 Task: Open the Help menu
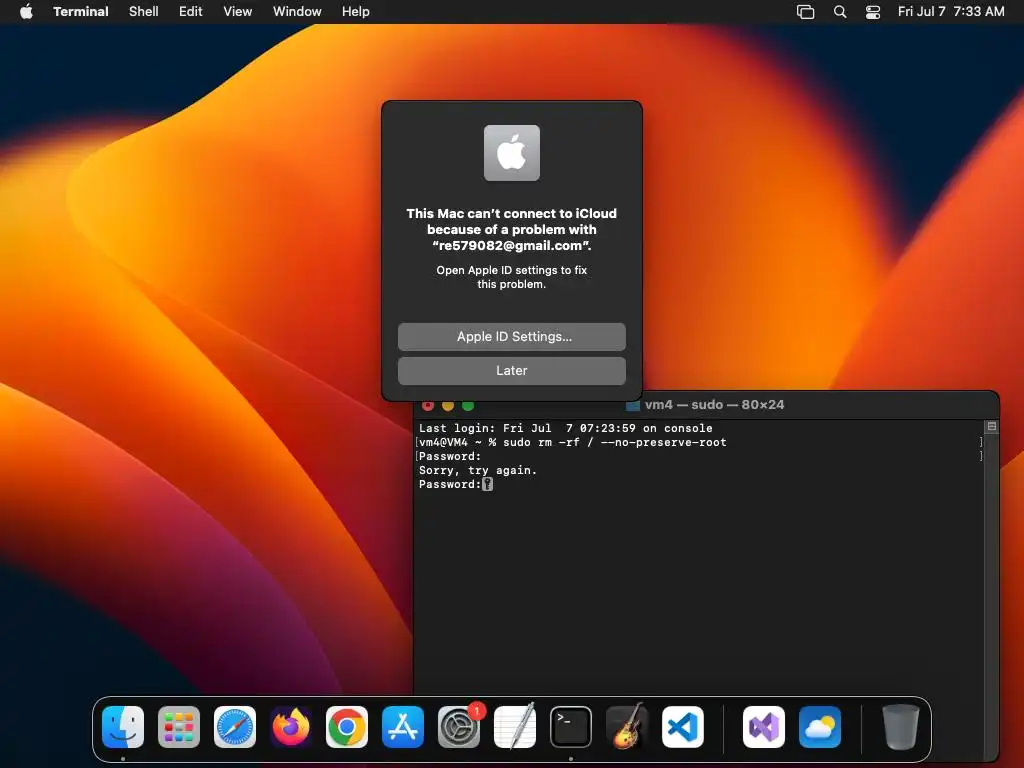[x=356, y=11]
